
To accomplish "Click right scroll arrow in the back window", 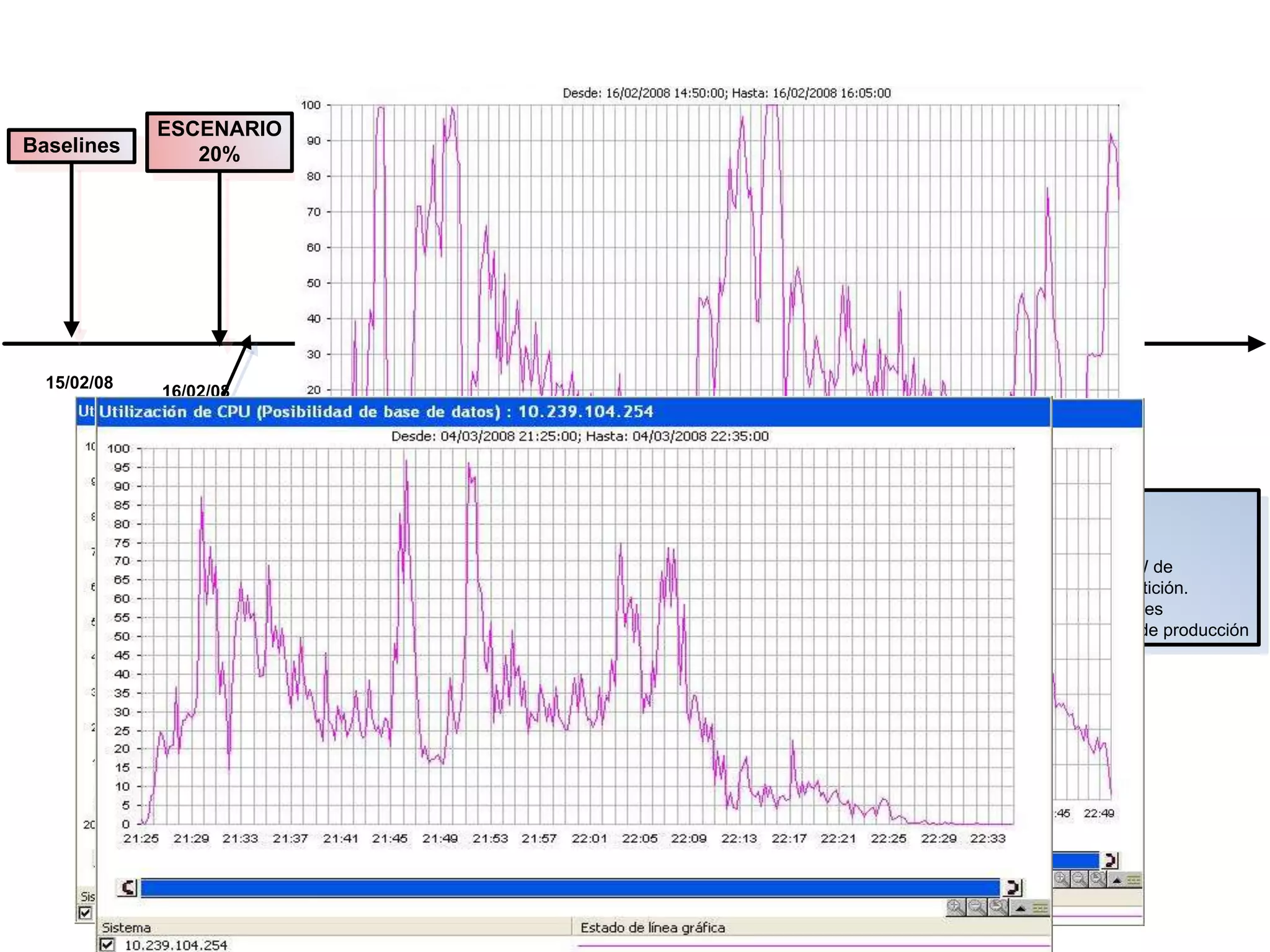I will coord(1110,860).
